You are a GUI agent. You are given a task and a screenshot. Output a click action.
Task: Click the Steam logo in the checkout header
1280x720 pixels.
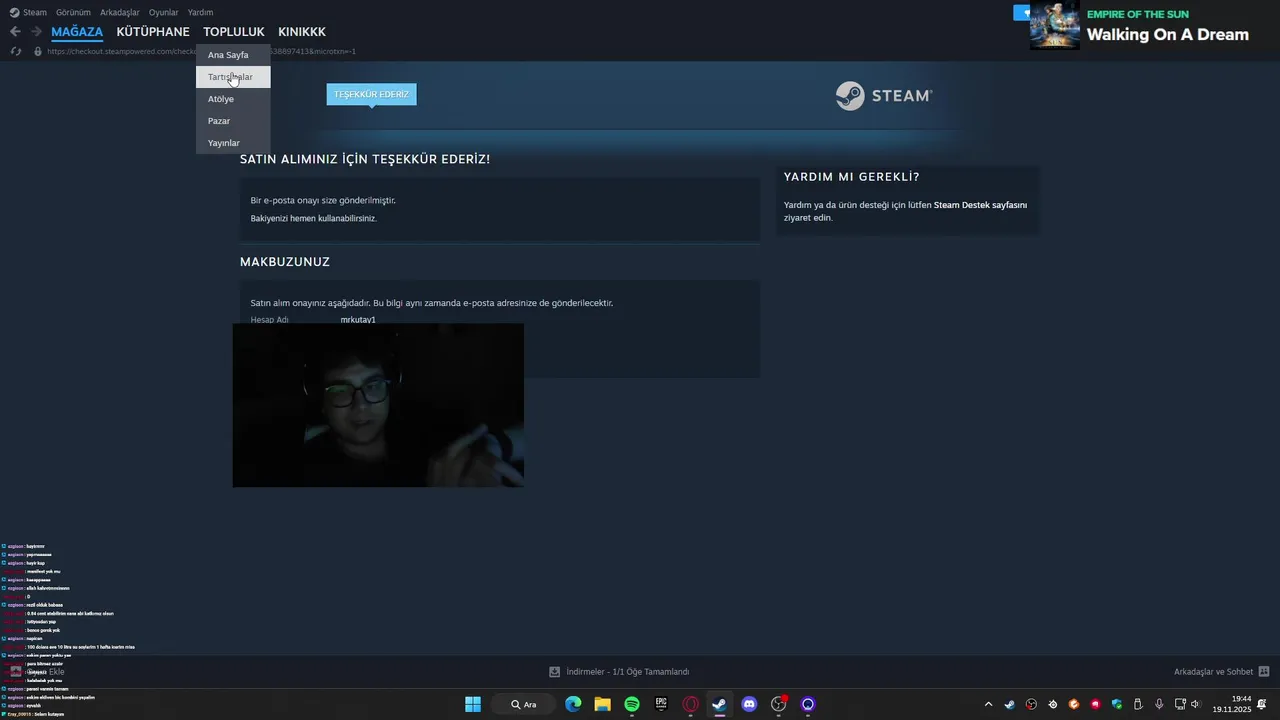coord(884,96)
